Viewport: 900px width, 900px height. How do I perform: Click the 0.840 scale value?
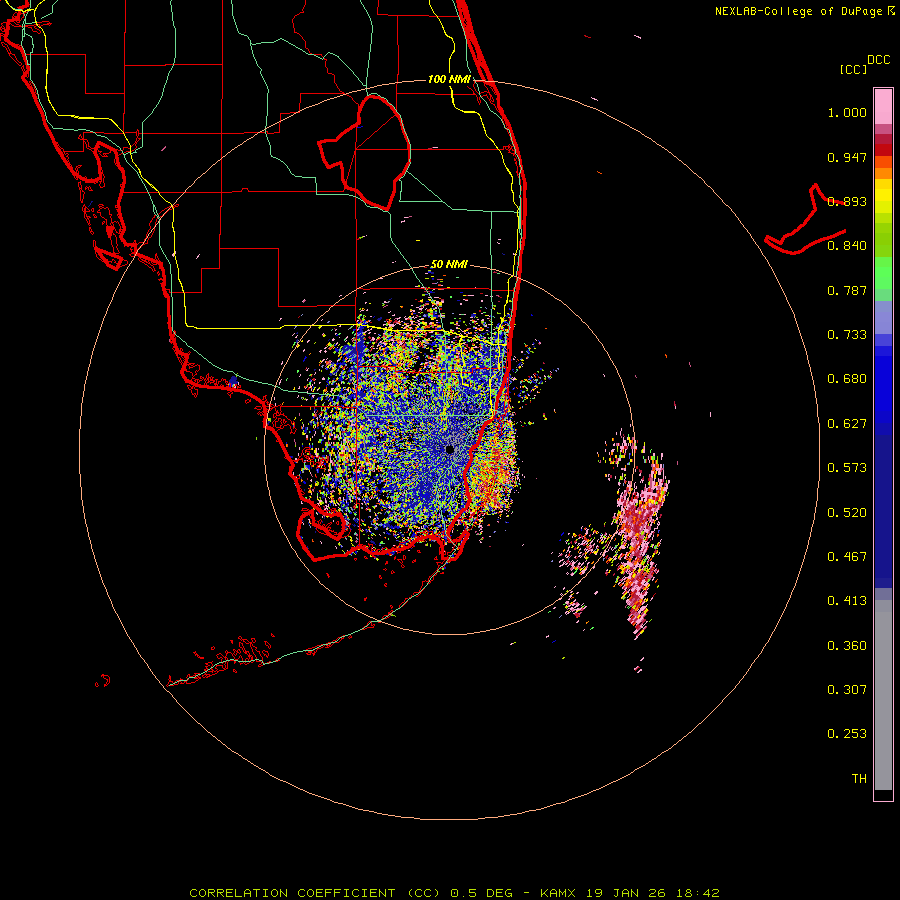click(847, 246)
